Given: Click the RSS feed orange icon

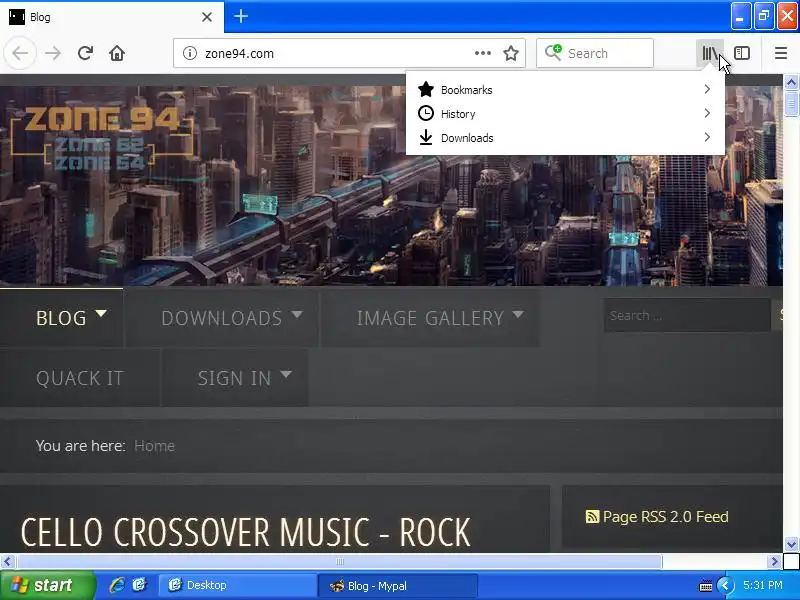Looking at the screenshot, I should [592, 517].
